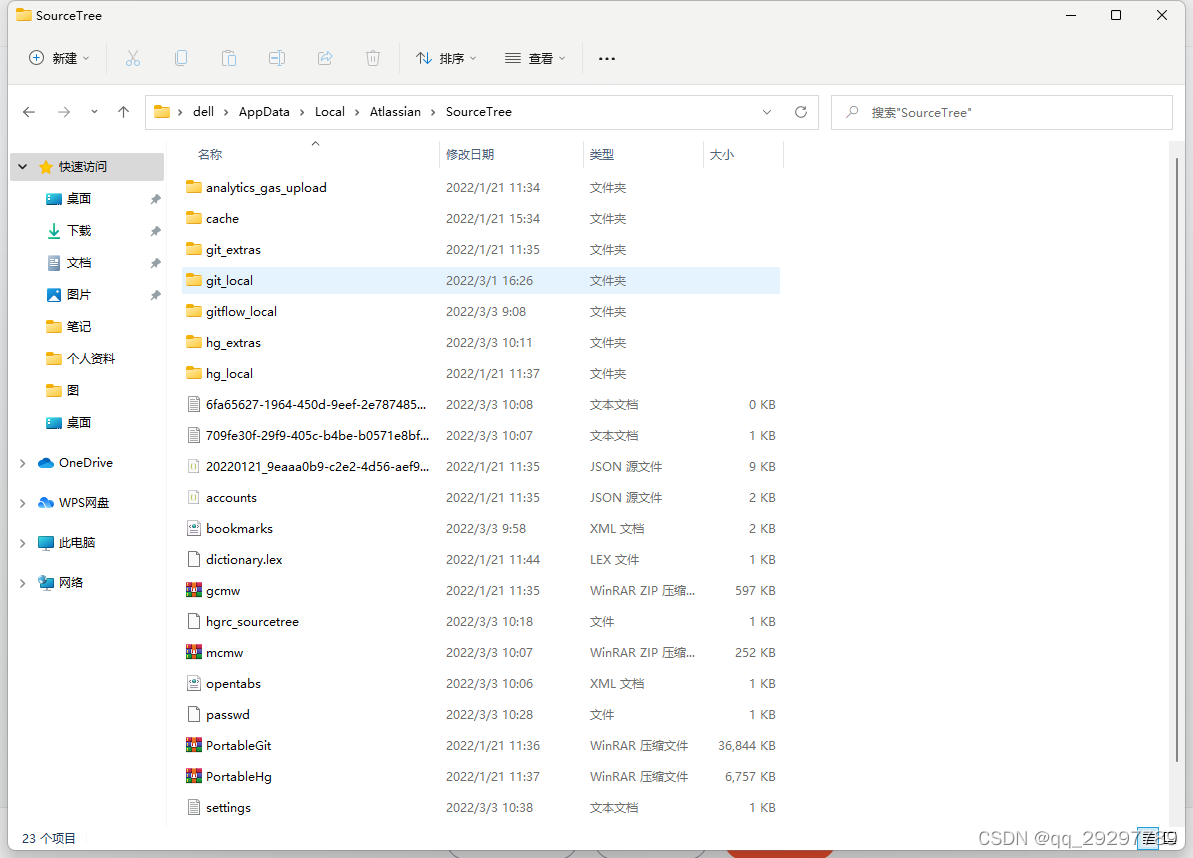Click the Share icon in the toolbar

click(325, 58)
